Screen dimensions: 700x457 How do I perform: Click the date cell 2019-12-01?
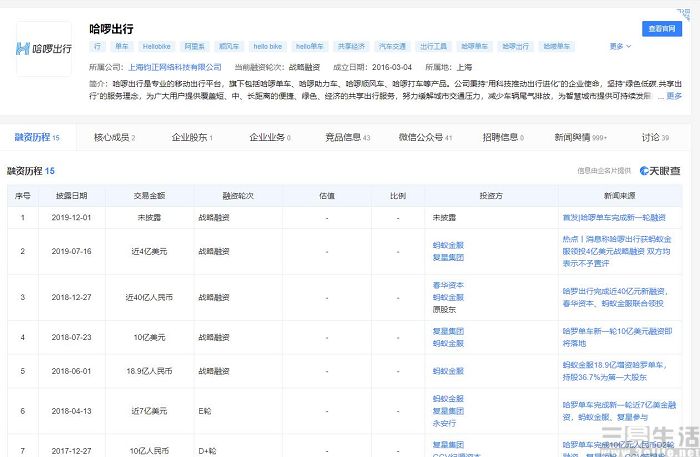pos(71,217)
